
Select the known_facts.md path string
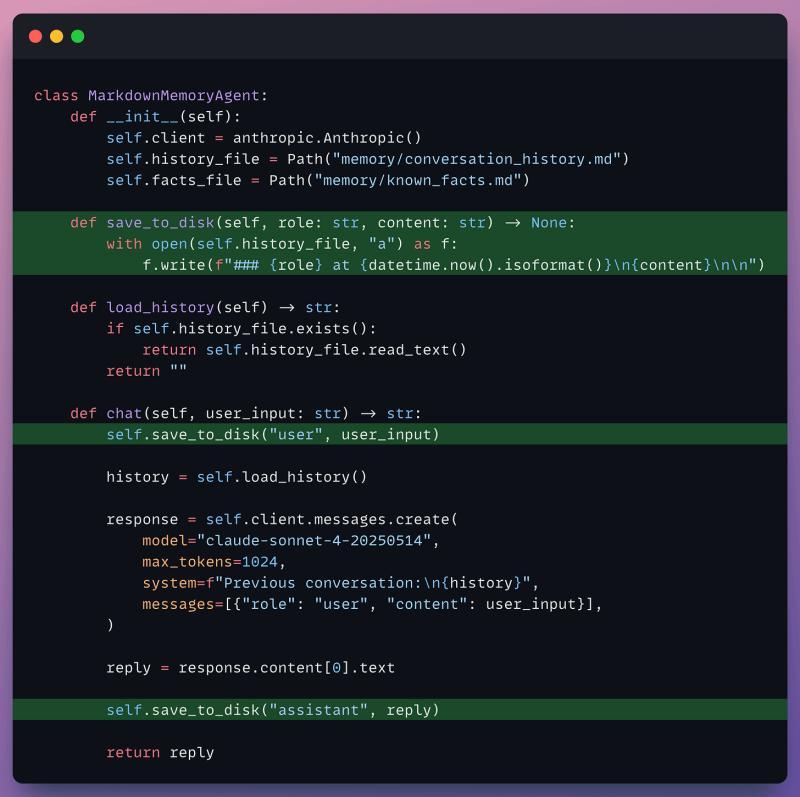417,181
